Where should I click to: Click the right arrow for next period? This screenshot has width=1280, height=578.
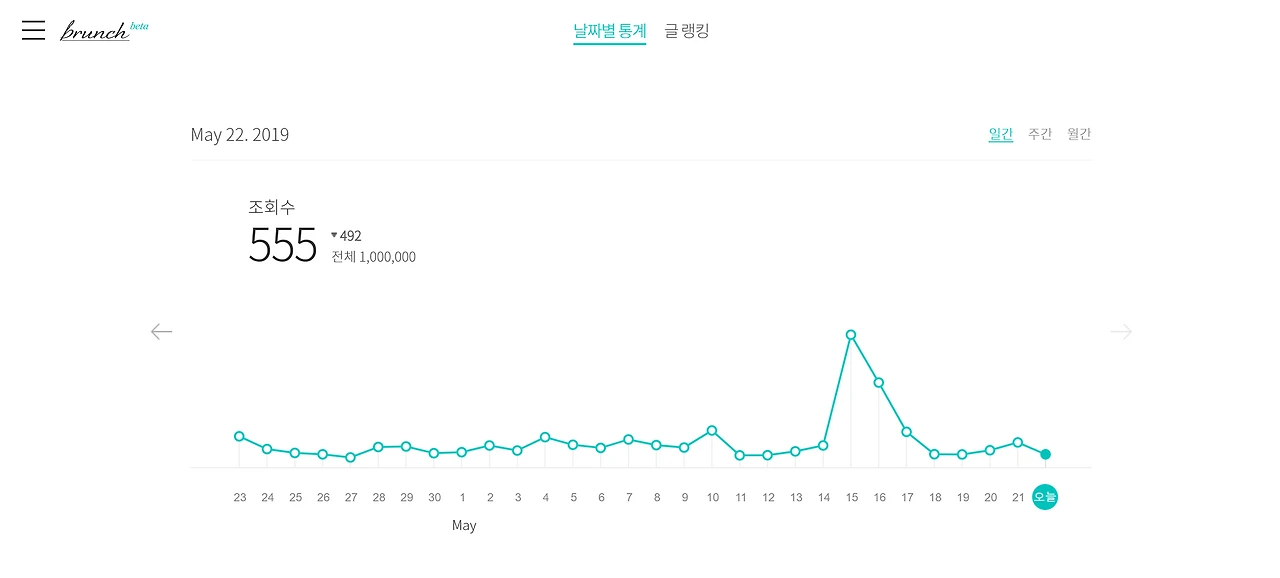(x=1120, y=331)
